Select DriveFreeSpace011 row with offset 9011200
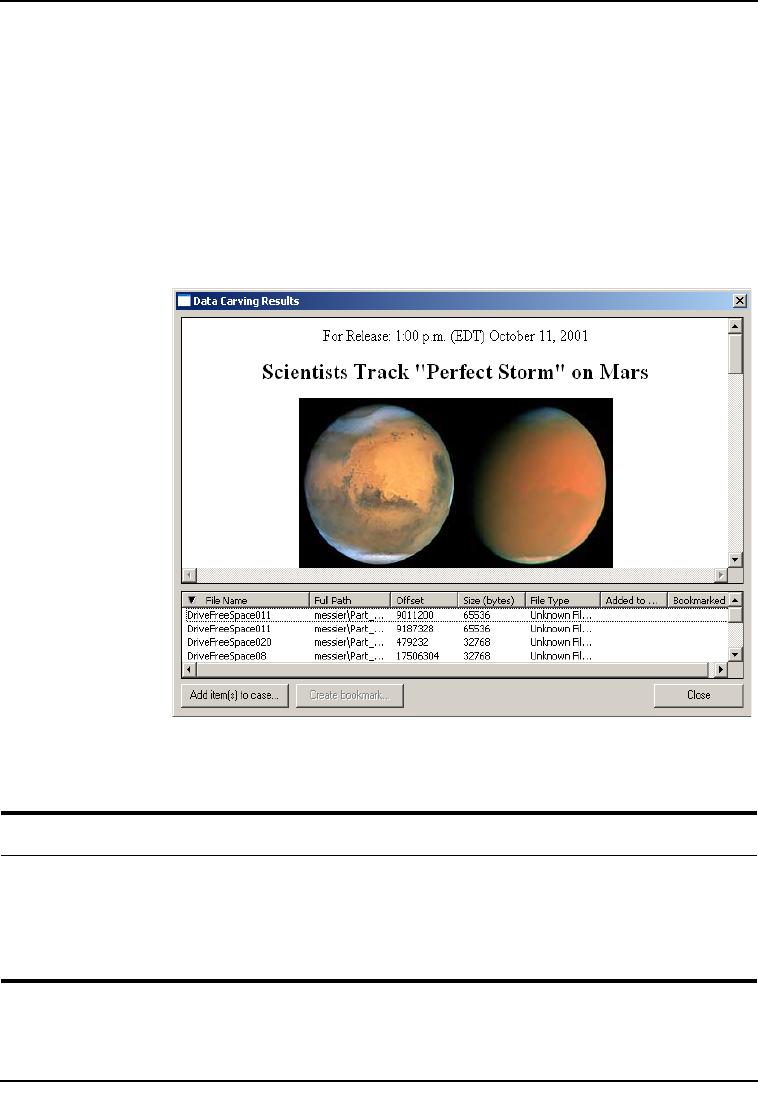 click(x=456, y=615)
